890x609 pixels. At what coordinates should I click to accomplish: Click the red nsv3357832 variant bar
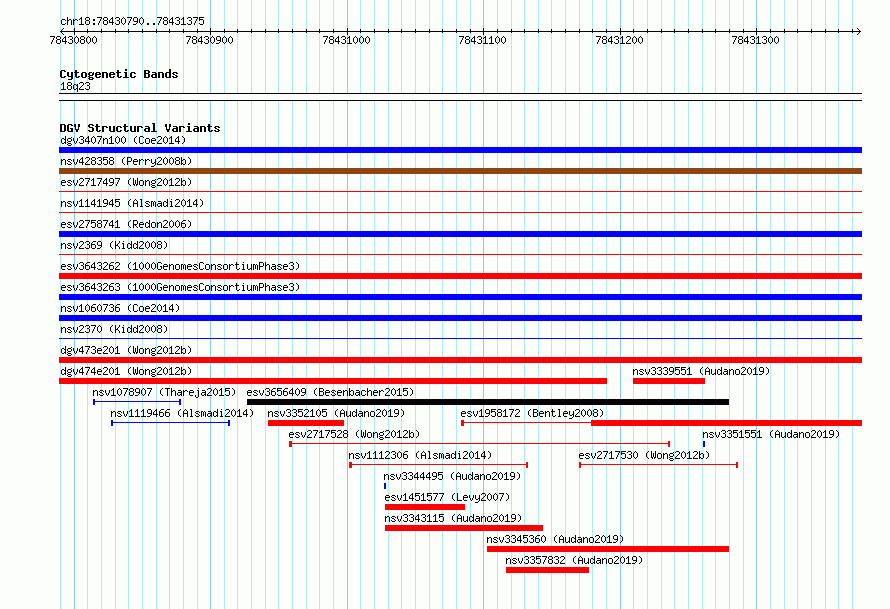pos(547,570)
